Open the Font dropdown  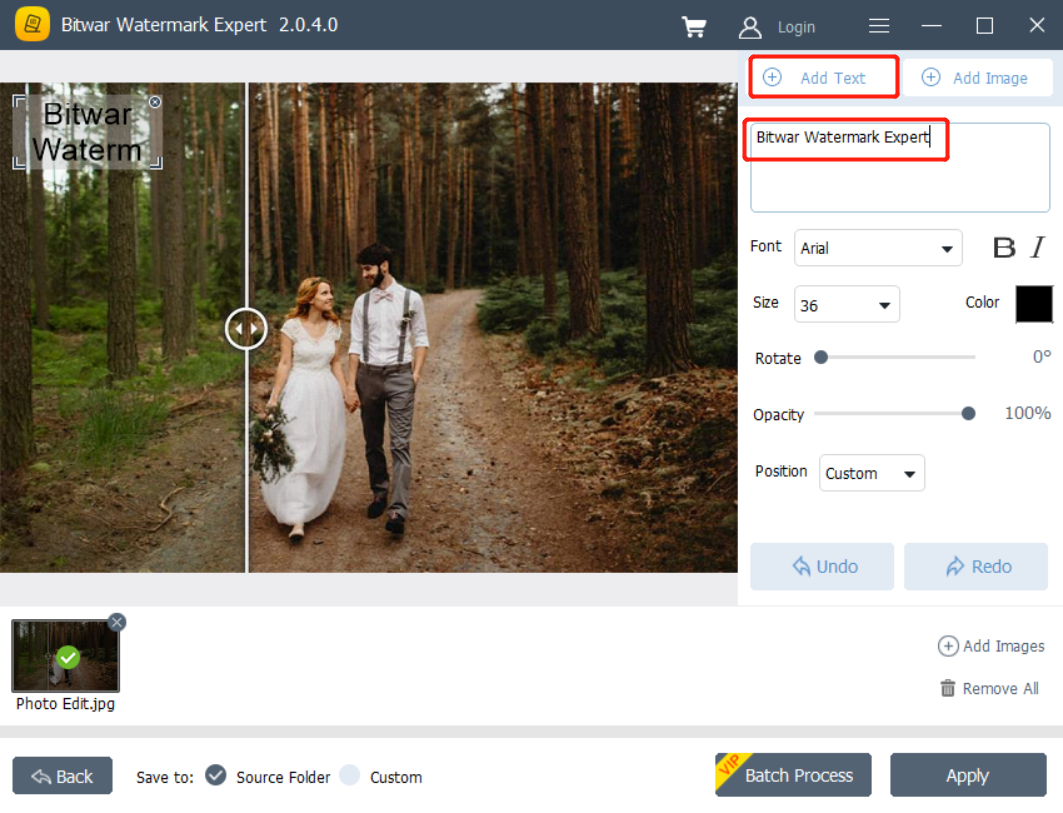(x=878, y=248)
